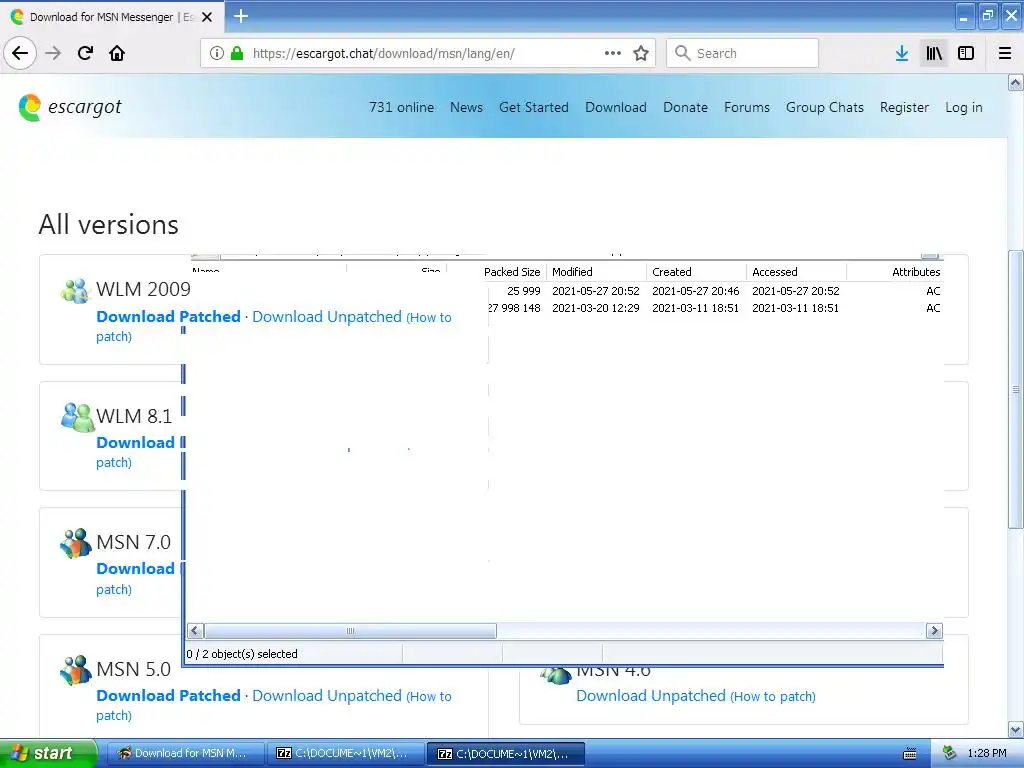Click the 7-Zip horizontal scrollbar thumb

(350, 631)
